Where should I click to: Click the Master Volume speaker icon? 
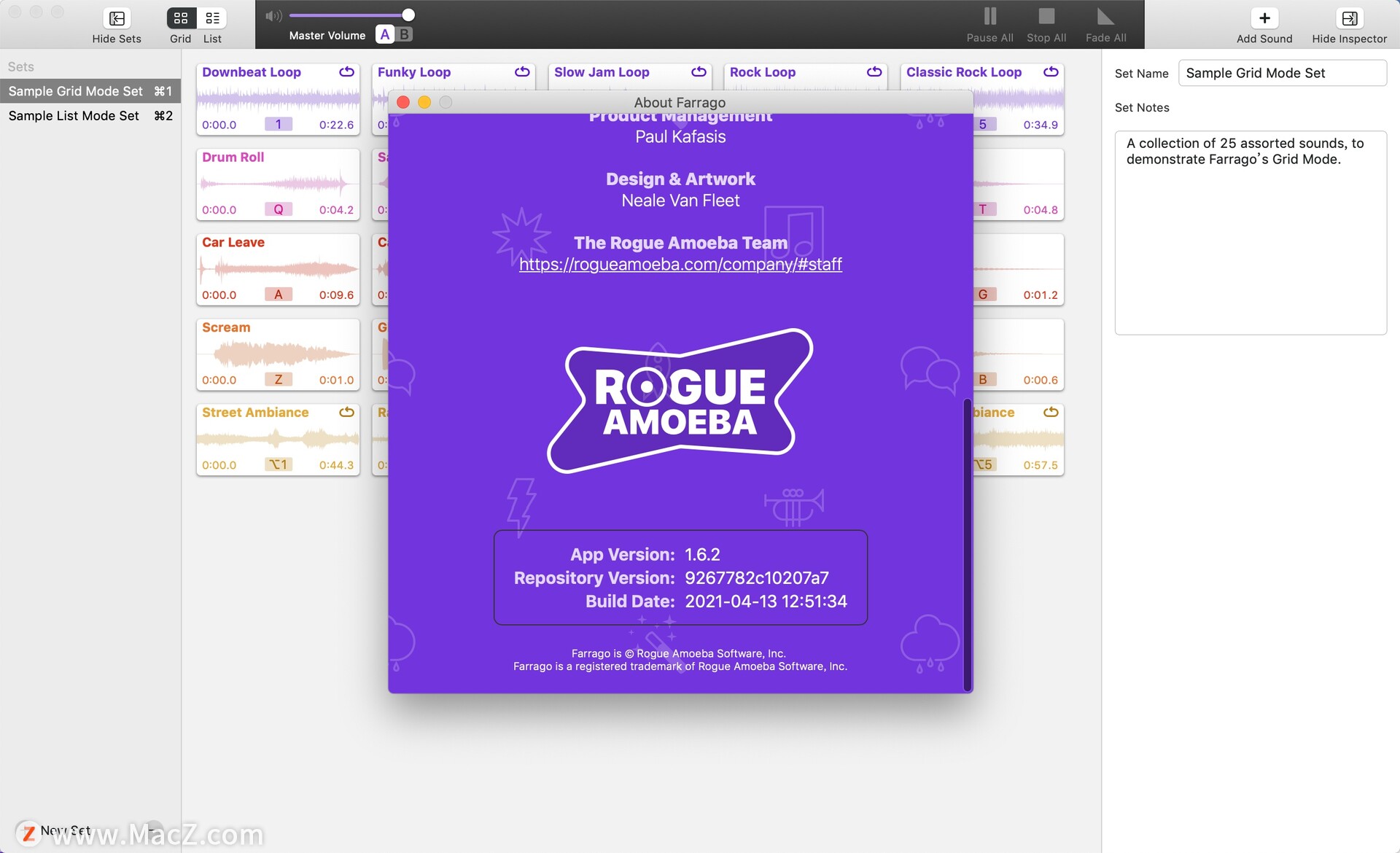(x=273, y=15)
